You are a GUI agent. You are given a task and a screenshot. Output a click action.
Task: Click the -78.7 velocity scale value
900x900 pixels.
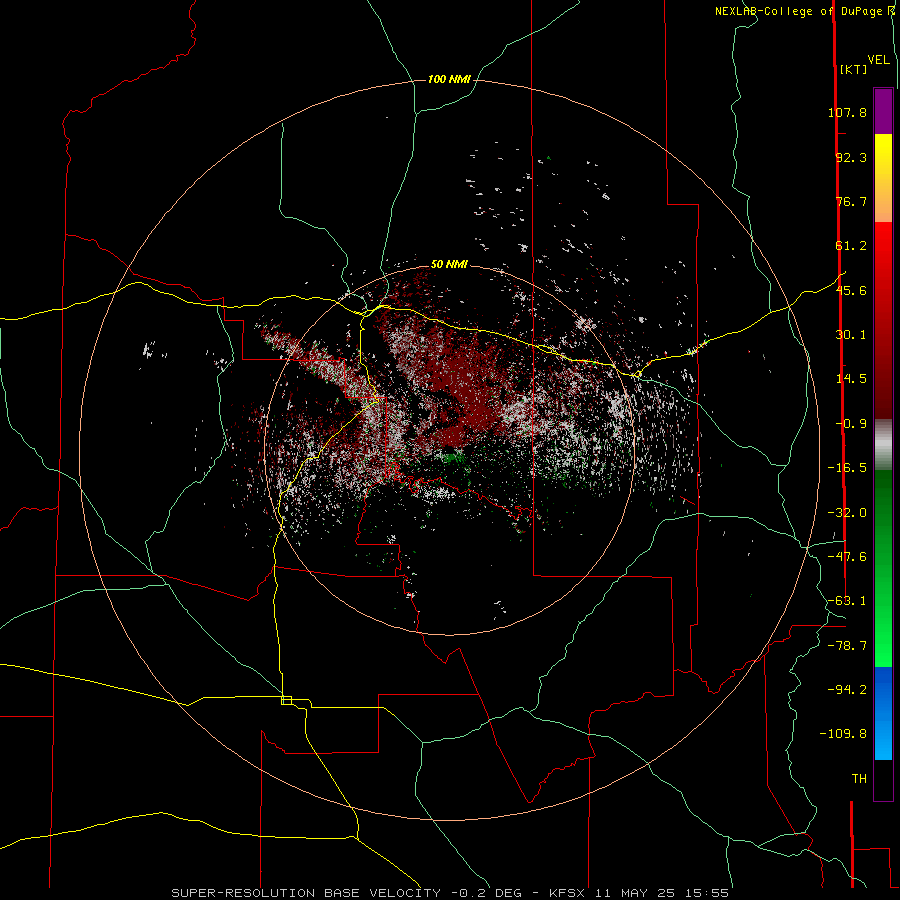click(847, 646)
